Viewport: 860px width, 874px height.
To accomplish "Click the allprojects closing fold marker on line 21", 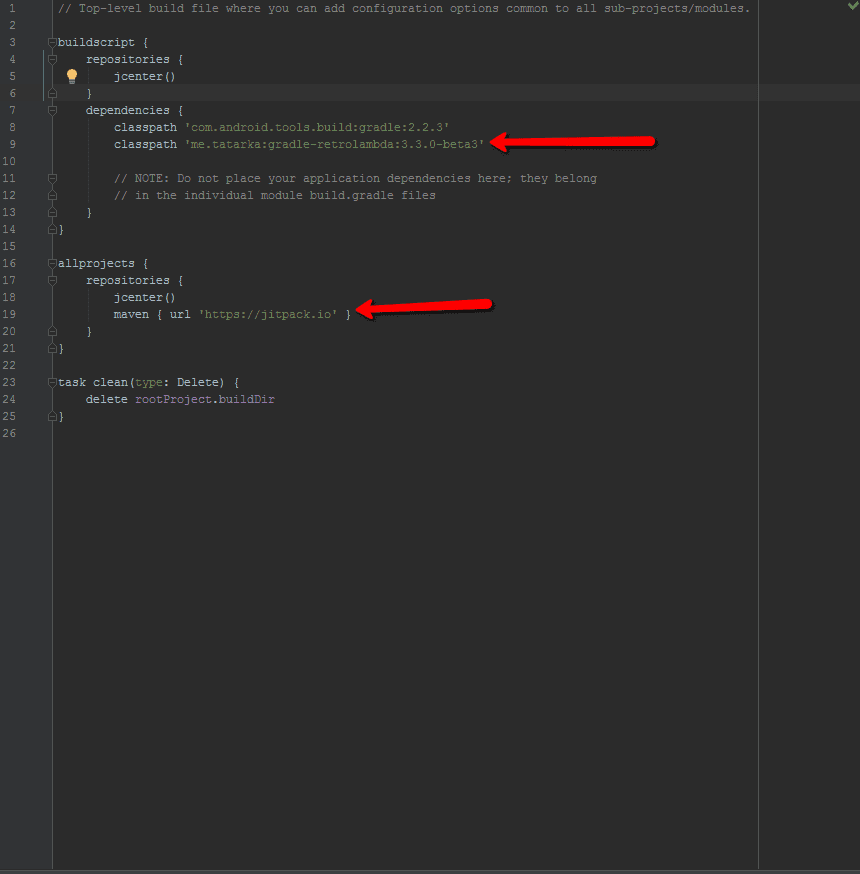I will [53, 348].
